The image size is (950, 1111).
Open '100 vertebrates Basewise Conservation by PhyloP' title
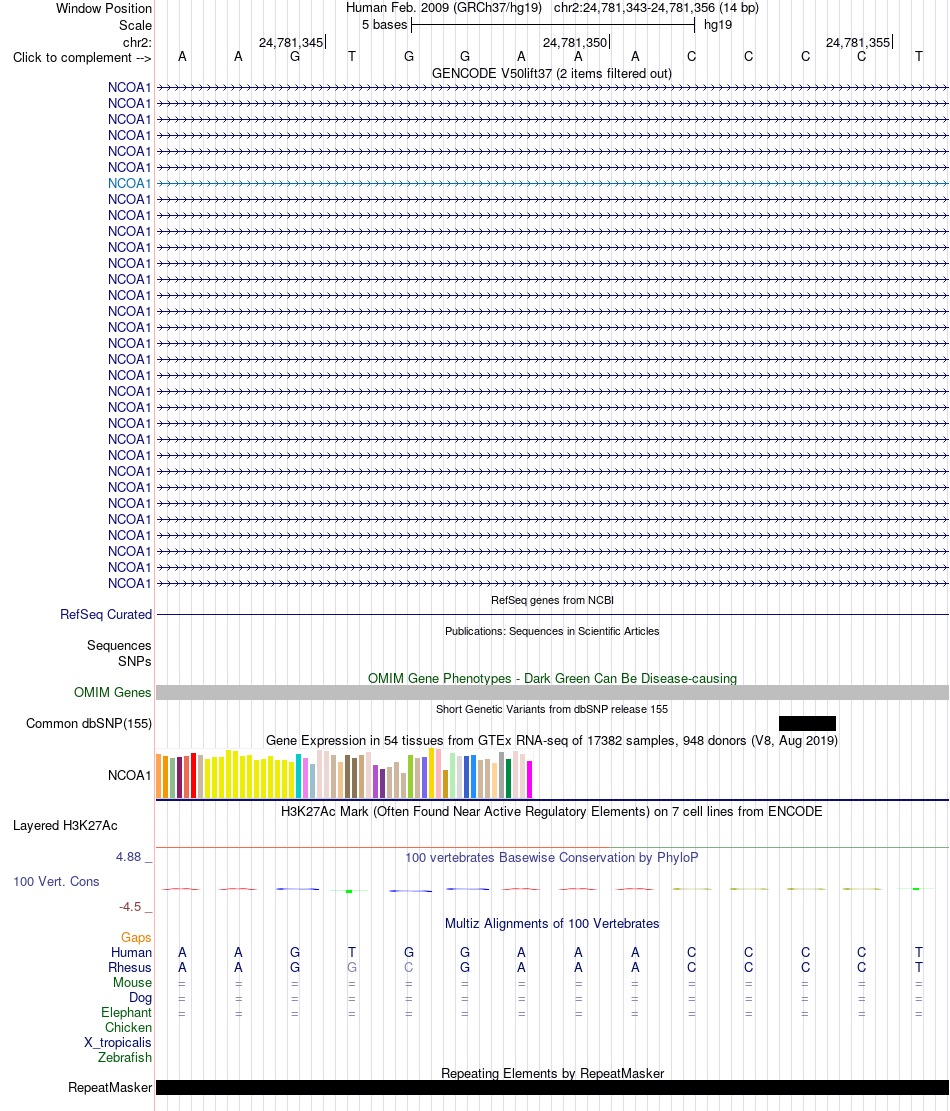click(x=552, y=857)
